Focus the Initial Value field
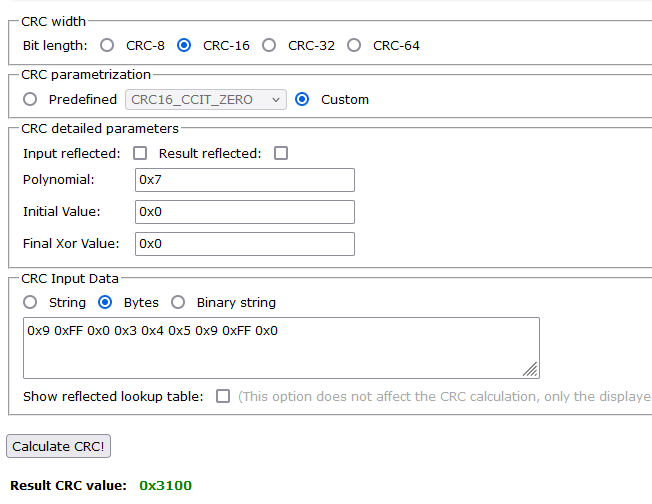Screen dimensions: 652x504 point(245,212)
